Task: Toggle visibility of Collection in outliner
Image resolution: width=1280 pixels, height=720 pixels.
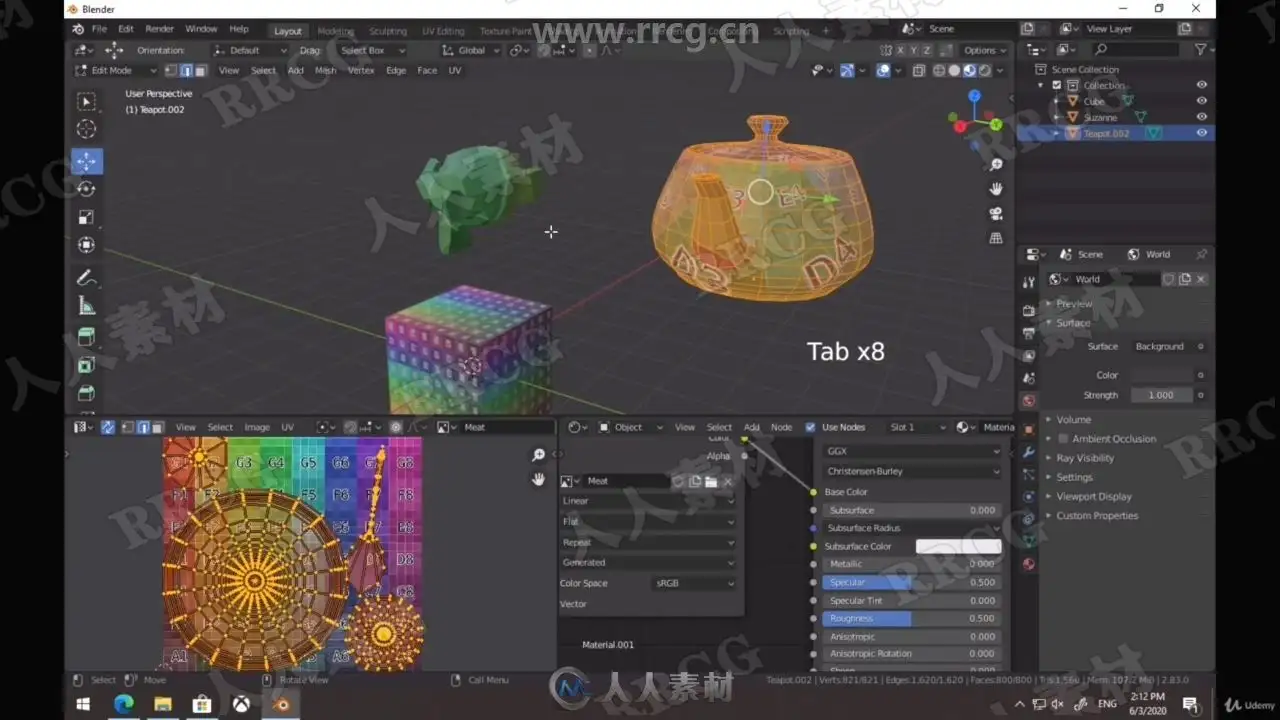Action: 1201,85
